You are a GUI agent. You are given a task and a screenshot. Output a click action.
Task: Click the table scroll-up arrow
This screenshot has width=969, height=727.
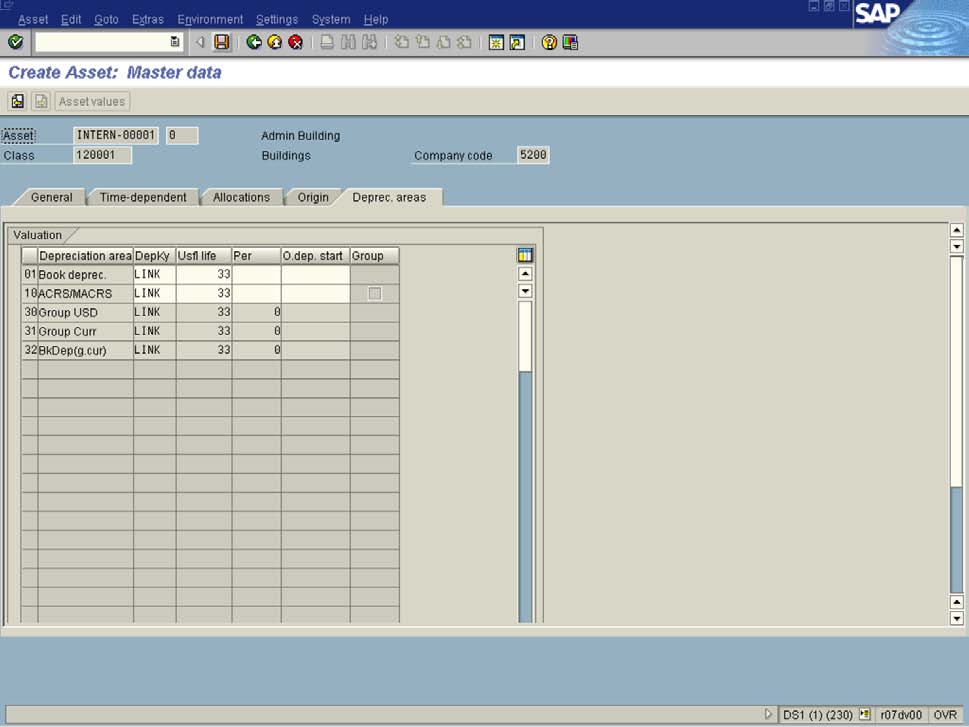click(x=524, y=273)
